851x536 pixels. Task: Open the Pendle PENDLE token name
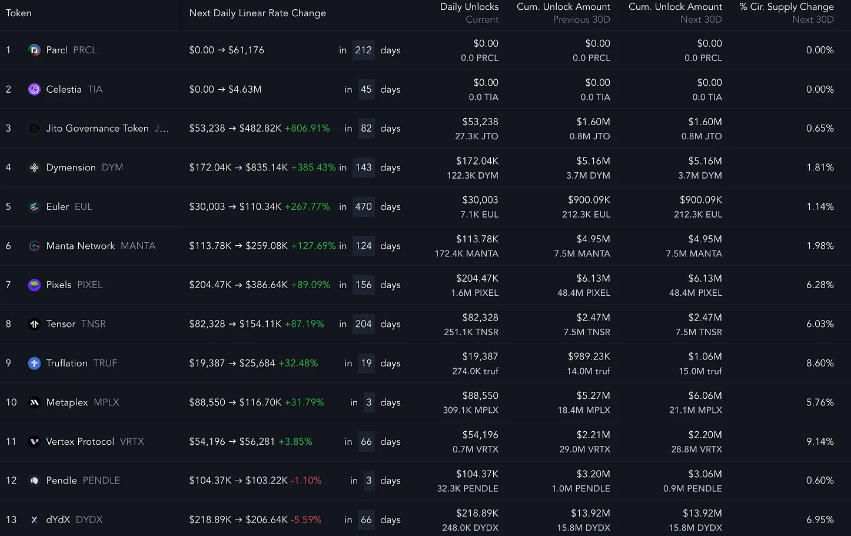tap(83, 481)
